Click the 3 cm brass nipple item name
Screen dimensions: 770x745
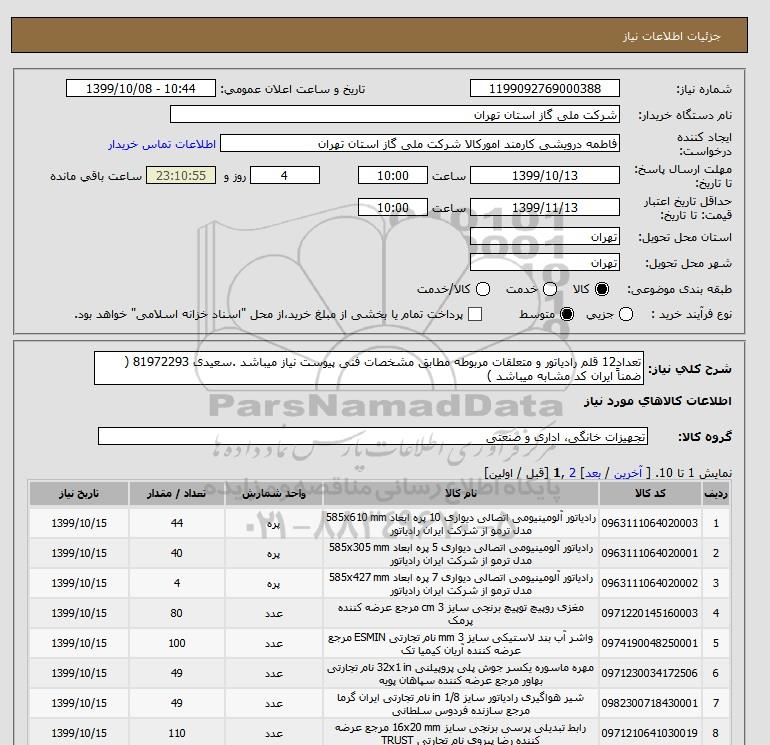[461, 613]
